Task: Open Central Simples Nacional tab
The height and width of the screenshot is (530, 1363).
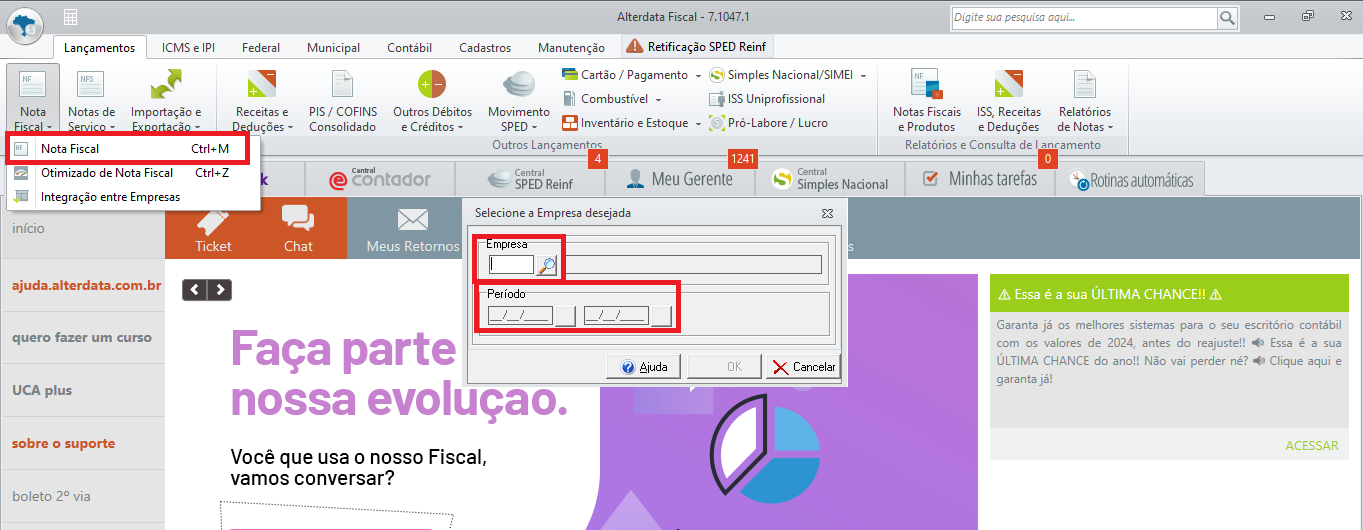Action: [831, 178]
